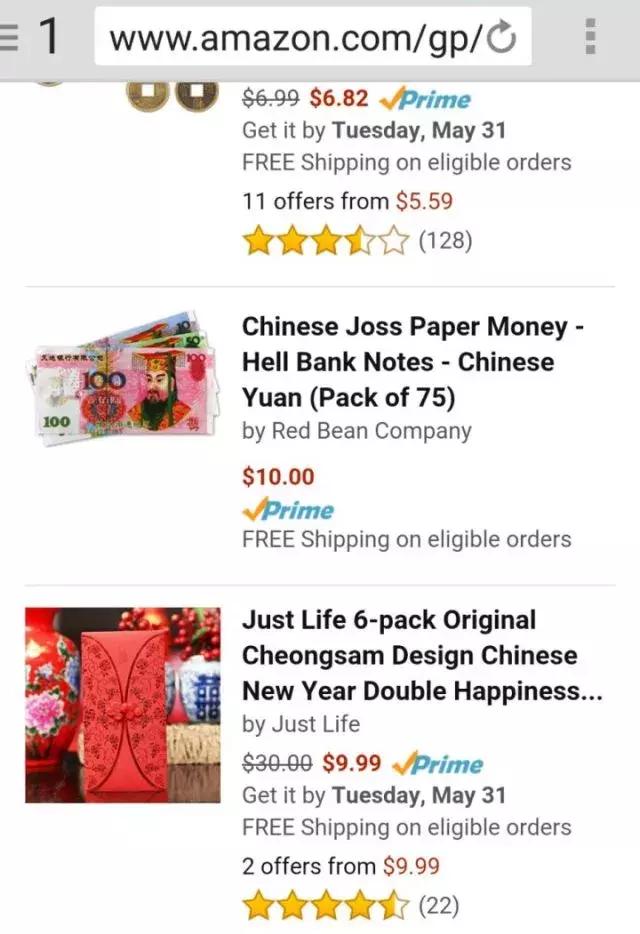Reload page with the refresh icon
The width and height of the screenshot is (640, 934).
(x=502, y=37)
